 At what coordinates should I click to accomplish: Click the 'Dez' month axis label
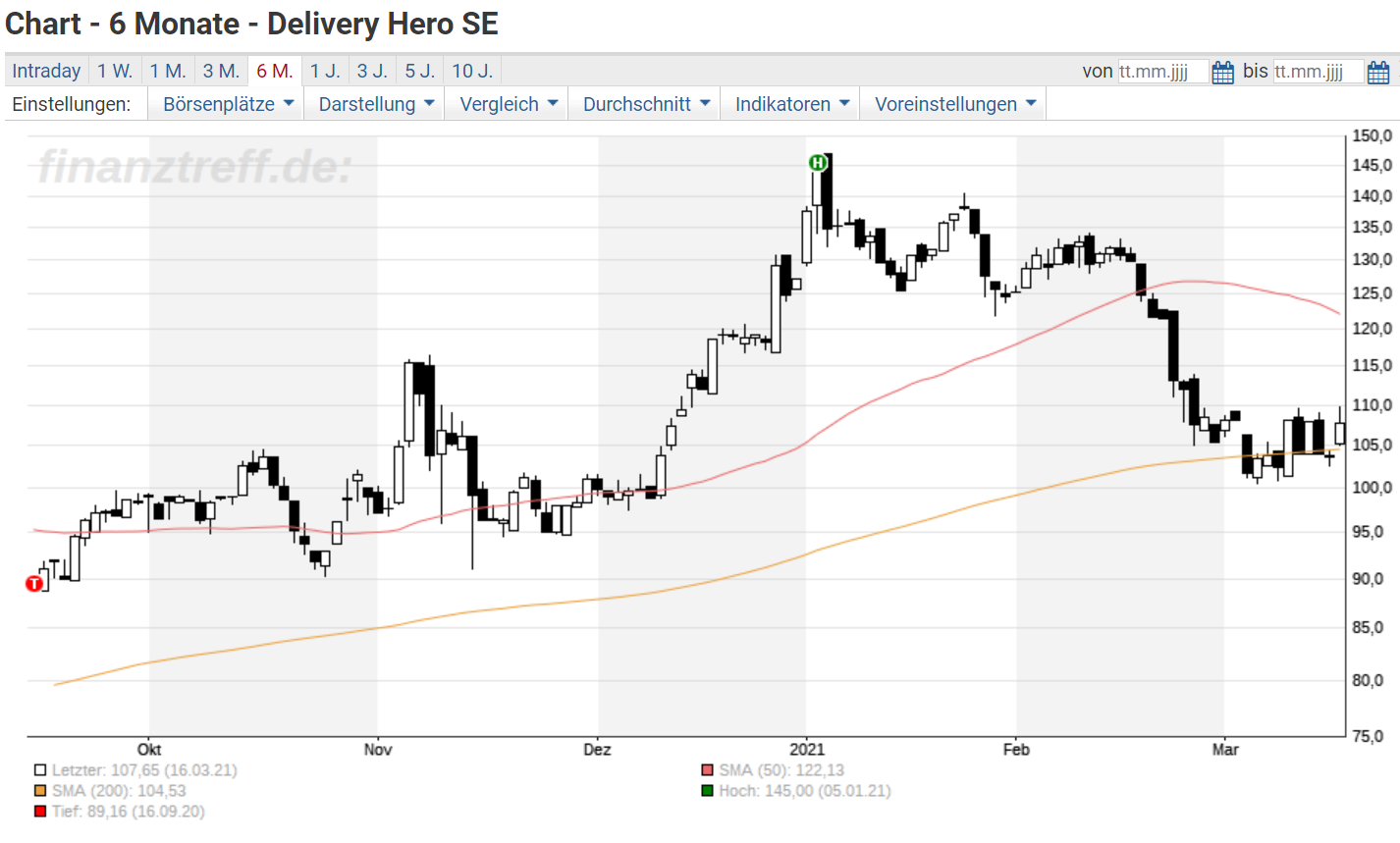[x=597, y=750]
